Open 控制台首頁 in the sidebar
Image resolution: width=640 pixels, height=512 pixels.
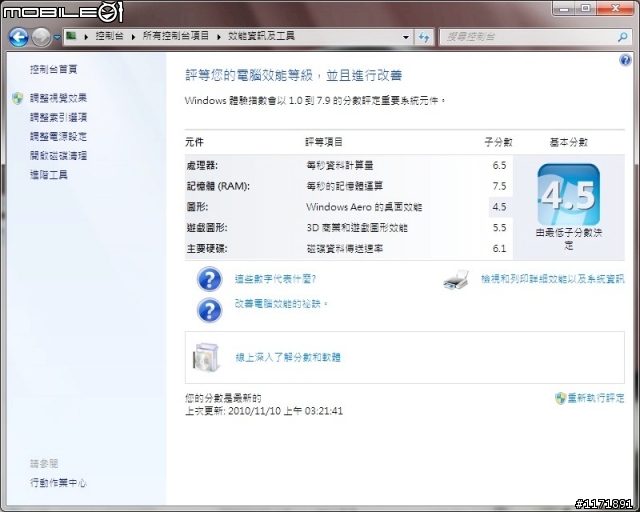click(53, 69)
